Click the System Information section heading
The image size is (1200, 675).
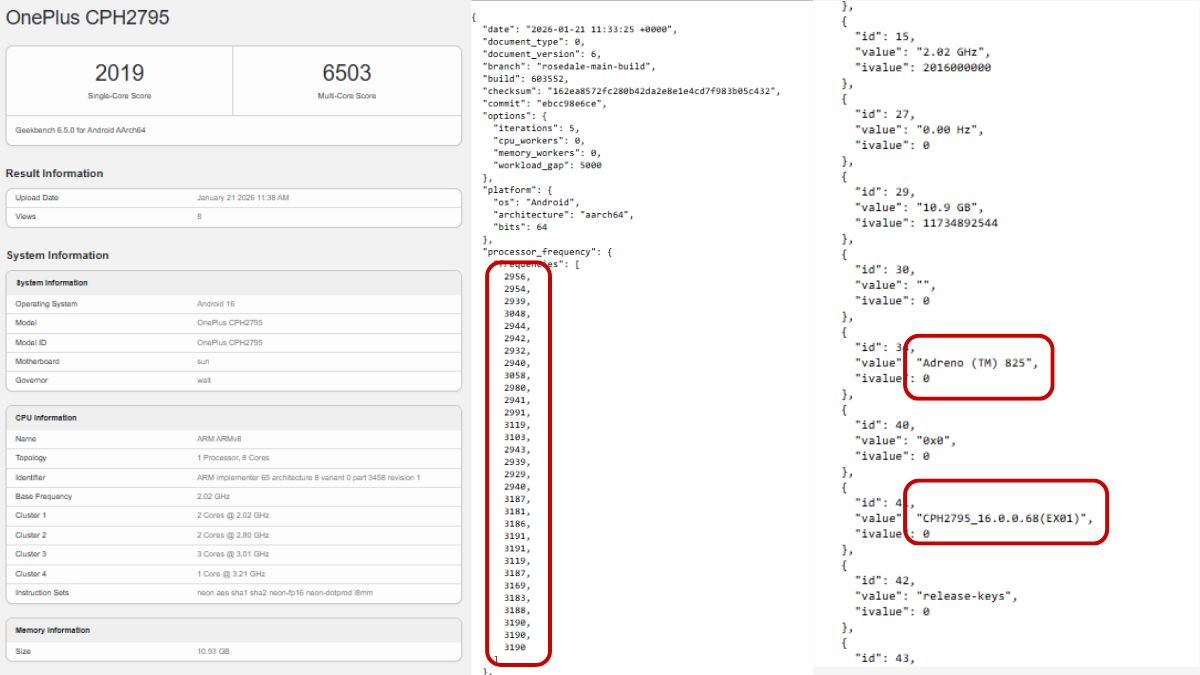click(57, 255)
